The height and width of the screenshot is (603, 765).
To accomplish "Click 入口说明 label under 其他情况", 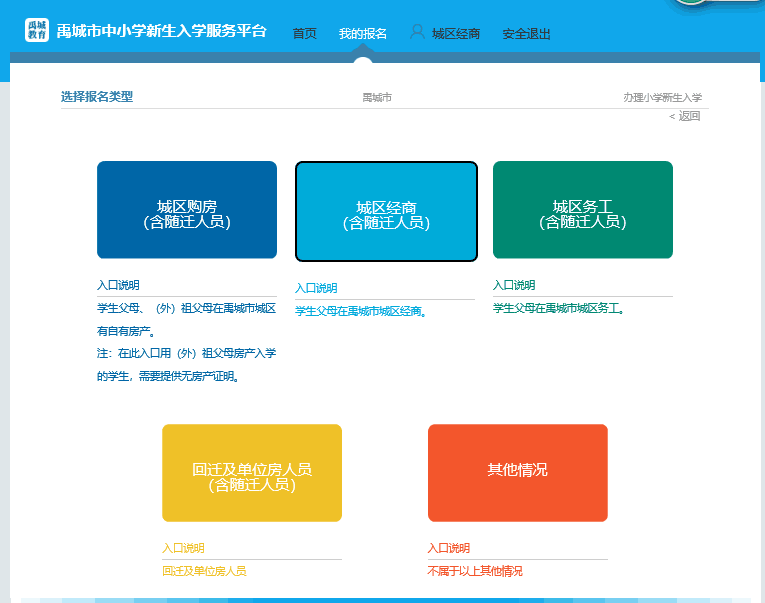I will (448, 548).
